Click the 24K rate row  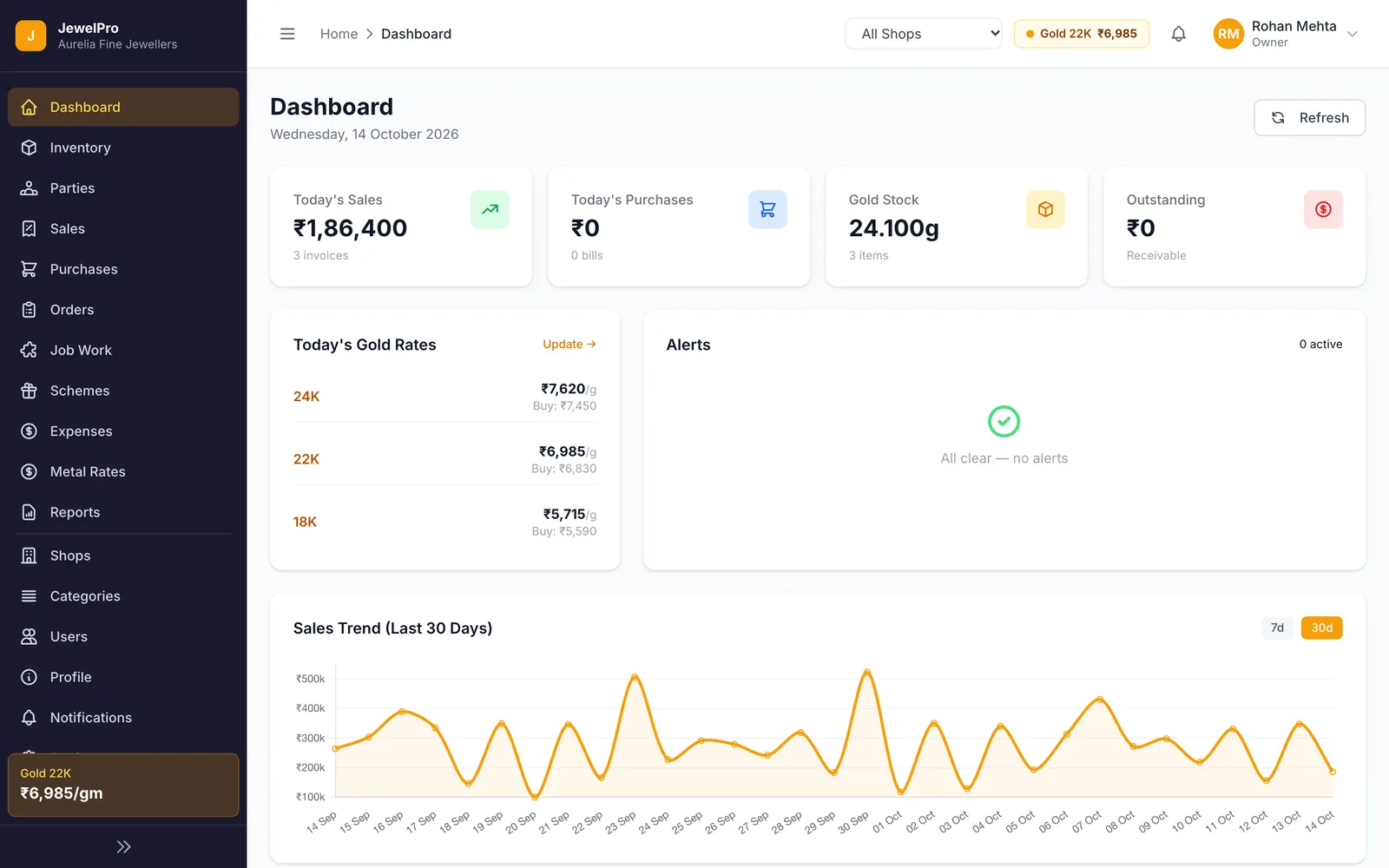coord(444,397)
